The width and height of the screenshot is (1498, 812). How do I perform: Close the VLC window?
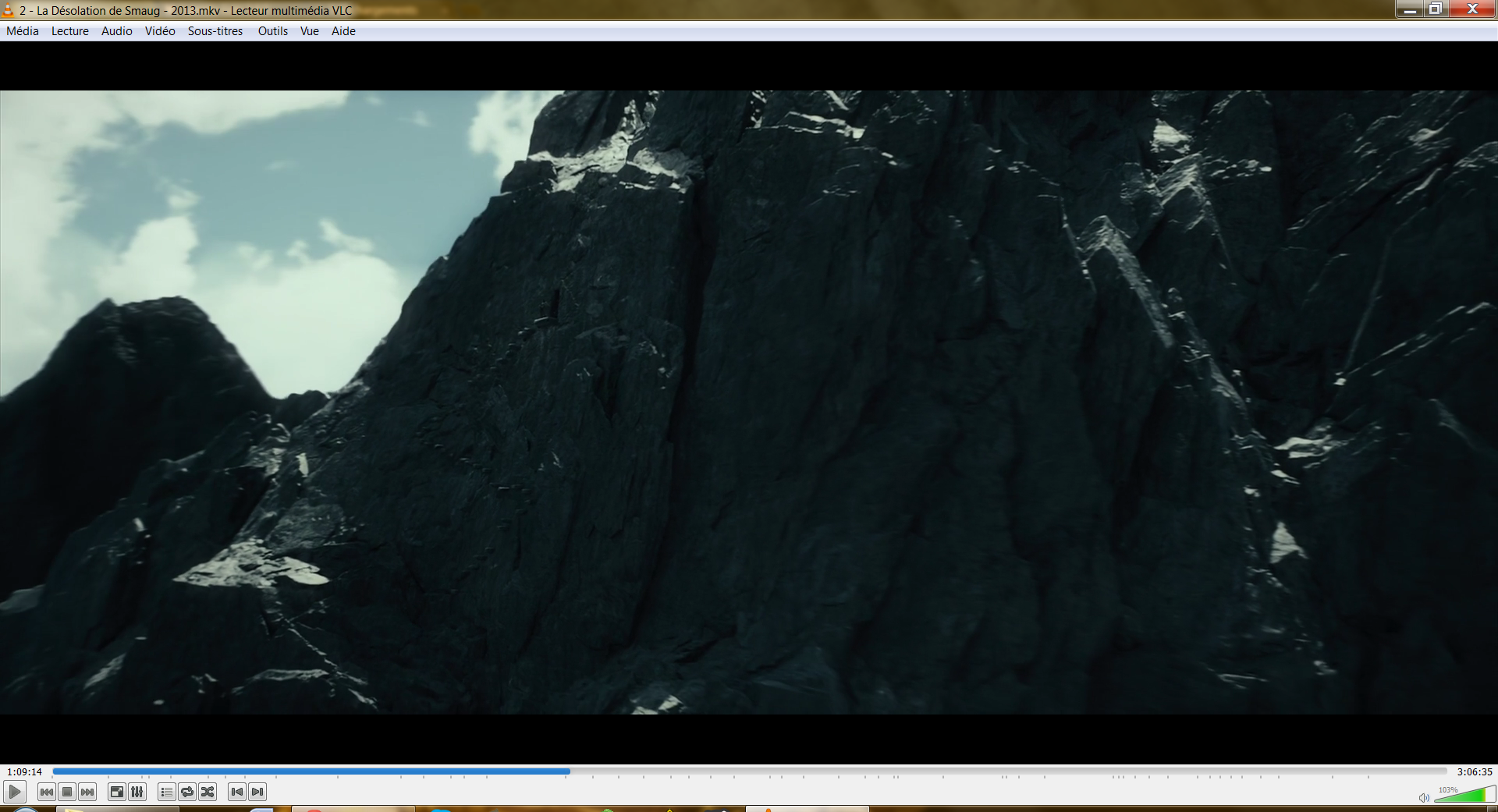point(1472,9)
